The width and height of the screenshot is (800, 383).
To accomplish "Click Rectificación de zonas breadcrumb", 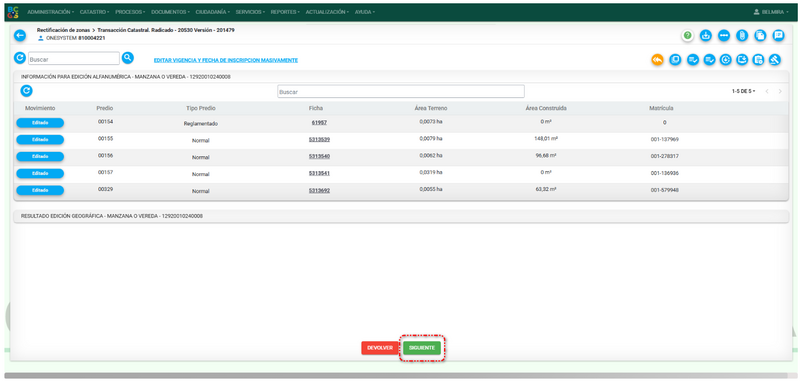I will pyautogui.click(x=63, y=30).
